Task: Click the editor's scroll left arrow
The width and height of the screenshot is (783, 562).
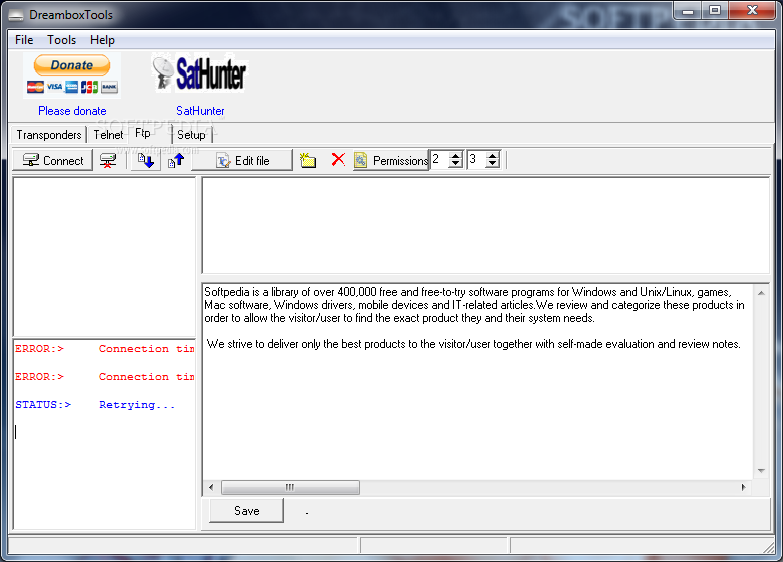Action: pyautogui.click(x=211, y=487)
